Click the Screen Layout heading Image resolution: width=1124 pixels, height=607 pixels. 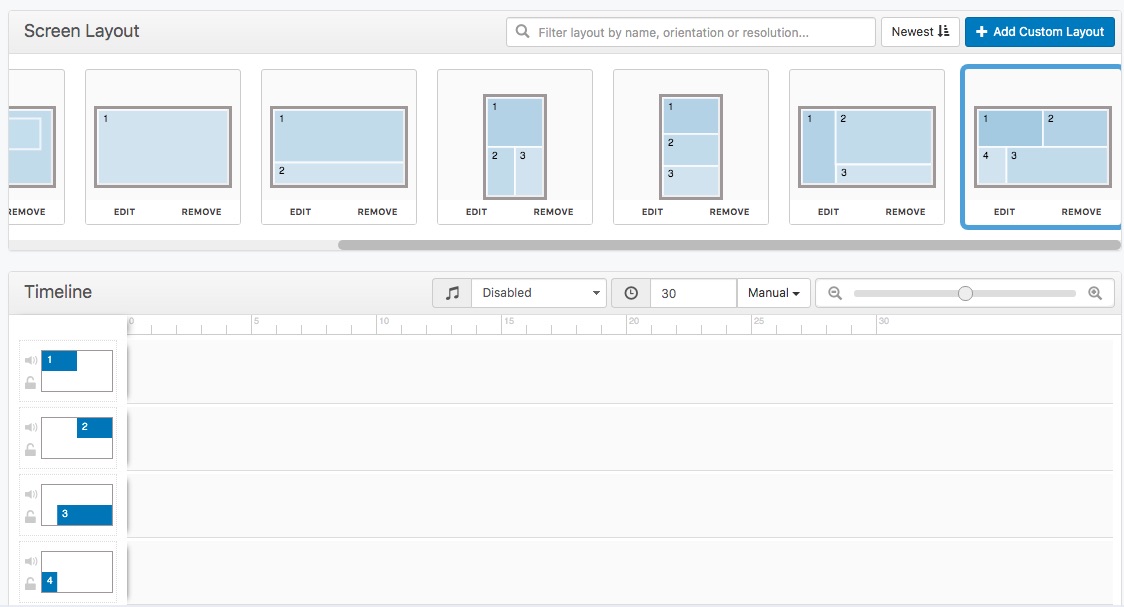point(82,32)
